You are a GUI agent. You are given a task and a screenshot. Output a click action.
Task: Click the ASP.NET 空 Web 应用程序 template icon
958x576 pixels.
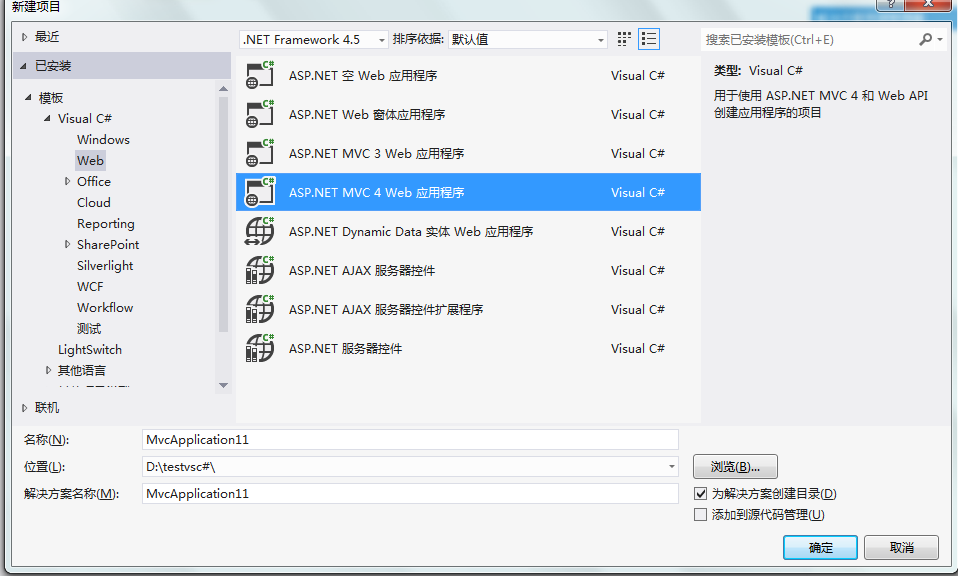(x=260, y=75)
